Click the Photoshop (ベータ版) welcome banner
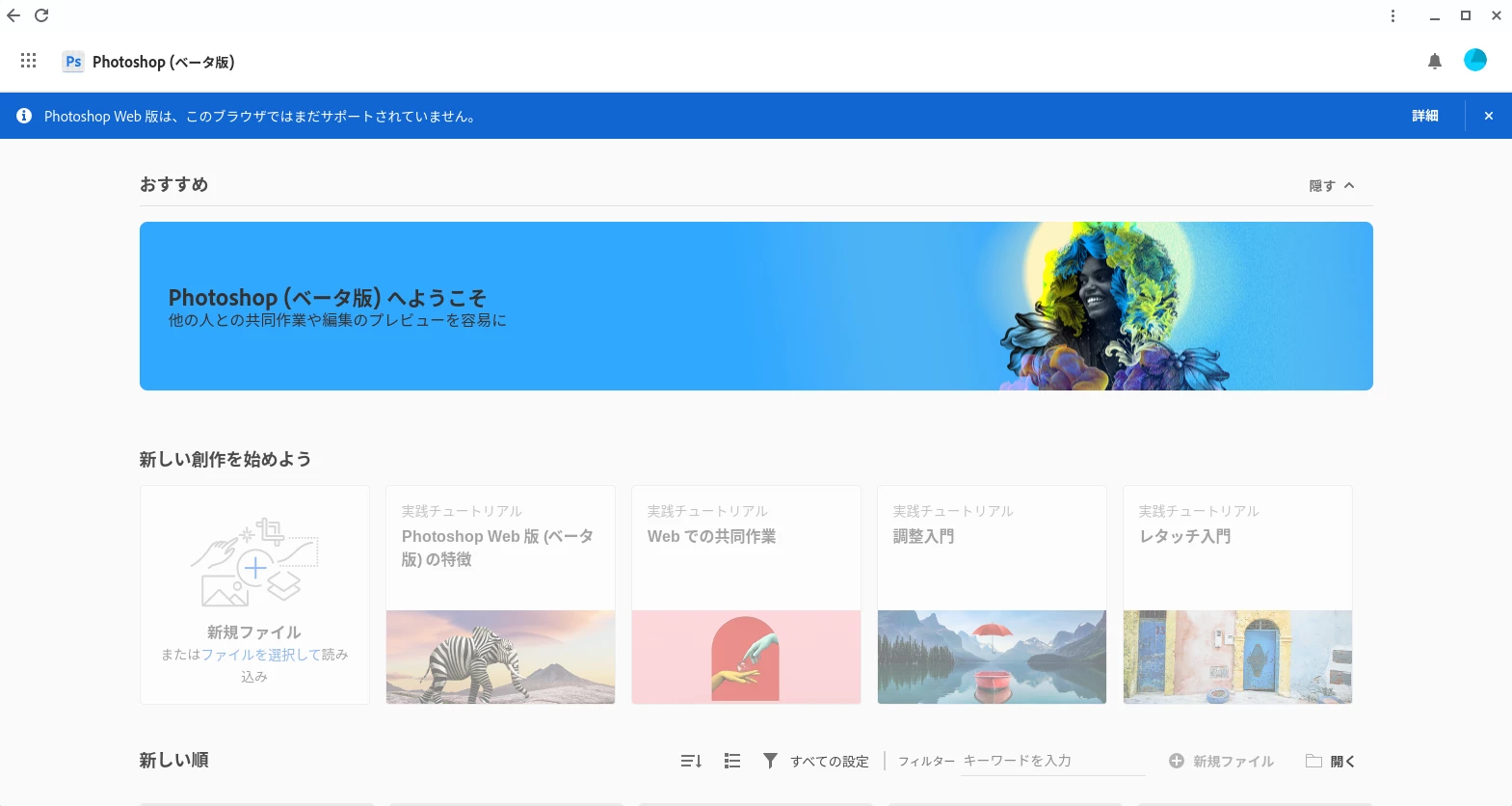The height and width of the screenshot is (806, 1512). click(756, 307)
